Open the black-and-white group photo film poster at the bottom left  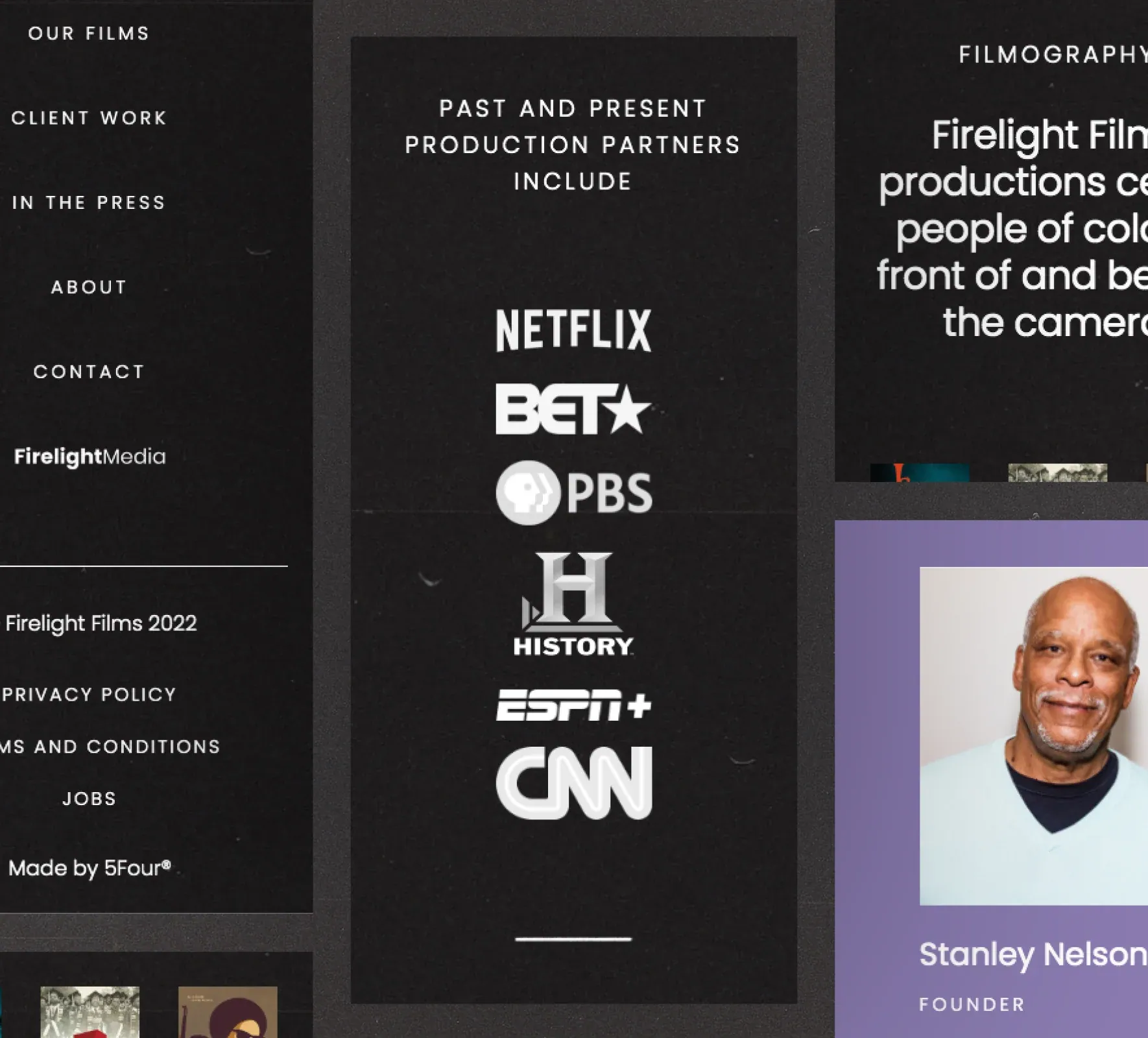click(90, 1012)
